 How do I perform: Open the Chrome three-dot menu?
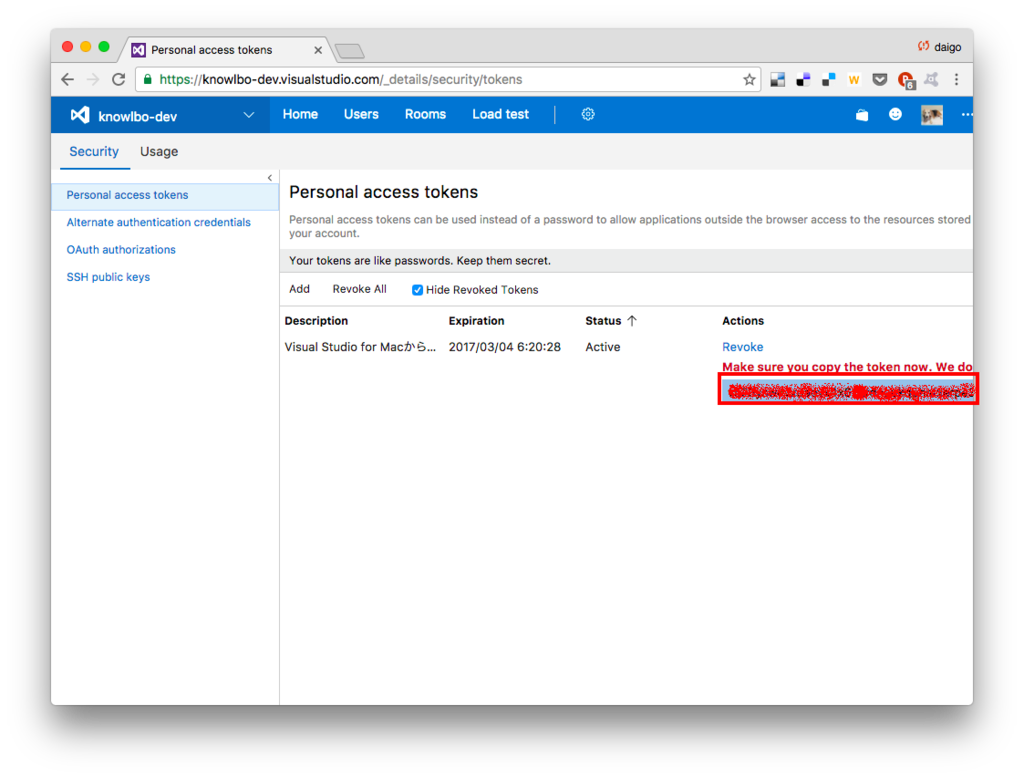[956, 80]
